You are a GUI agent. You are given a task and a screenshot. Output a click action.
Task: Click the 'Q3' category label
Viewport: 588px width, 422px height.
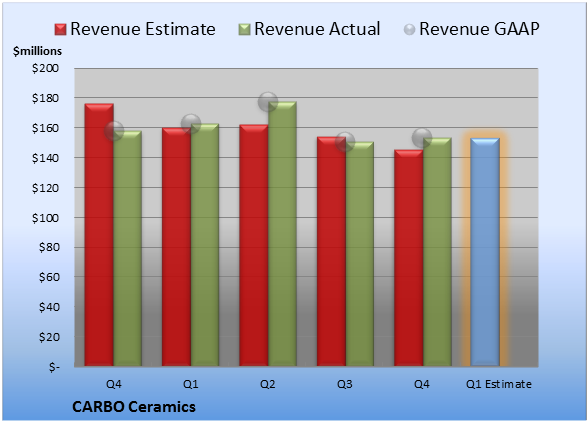[x=345, y=384]
